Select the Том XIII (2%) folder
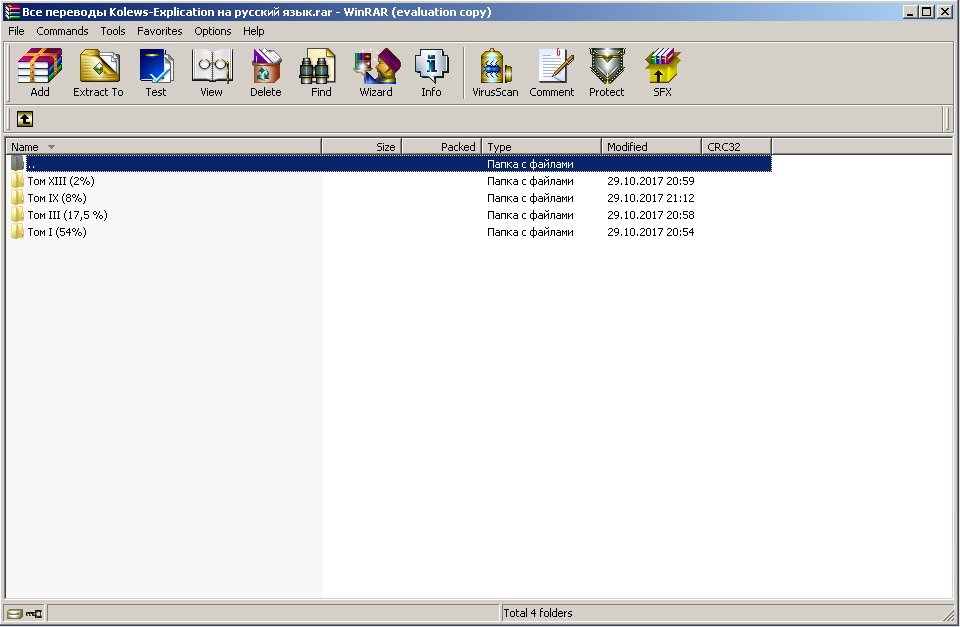 coord(60,181)
